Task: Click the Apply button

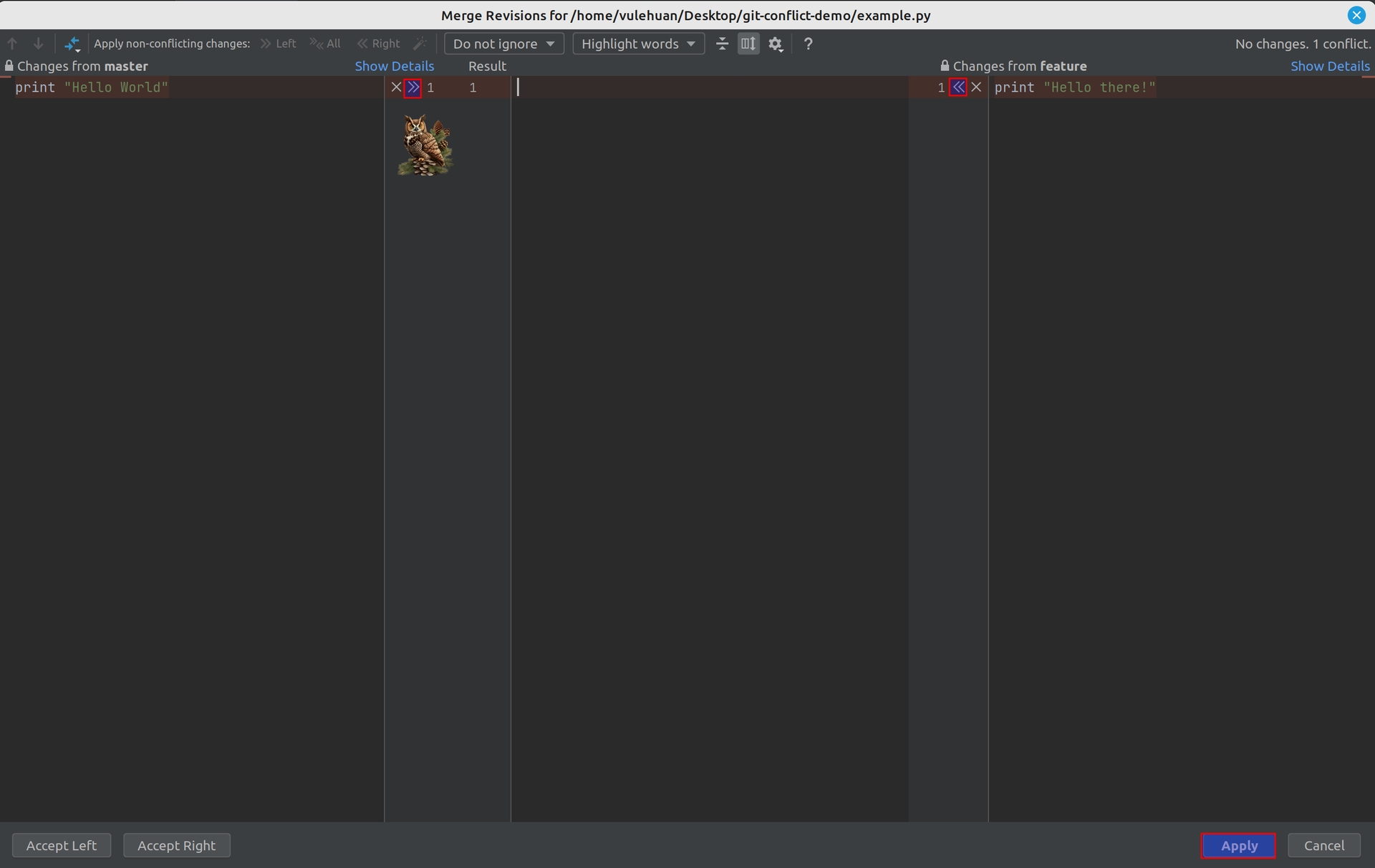Action: (1238, 845)
